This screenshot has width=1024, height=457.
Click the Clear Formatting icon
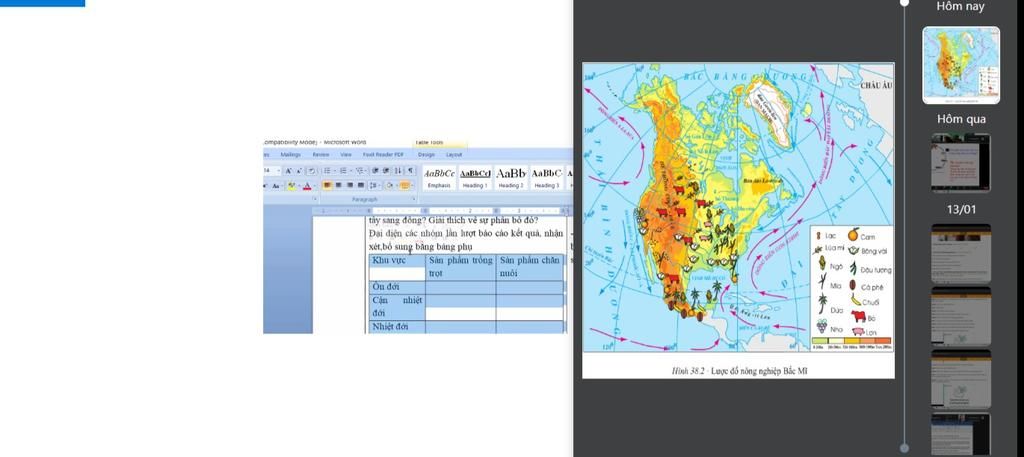(312, 171)
